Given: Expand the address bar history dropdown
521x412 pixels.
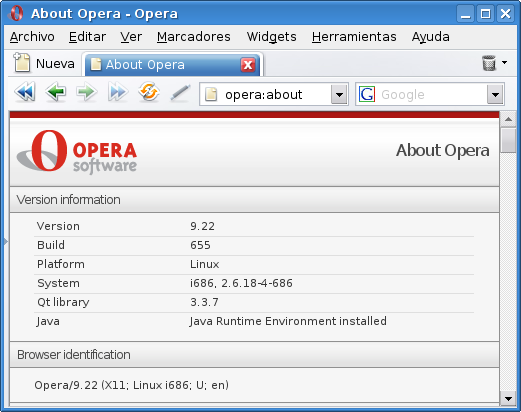Looking at the screenshot, I should tap(339, 95).
